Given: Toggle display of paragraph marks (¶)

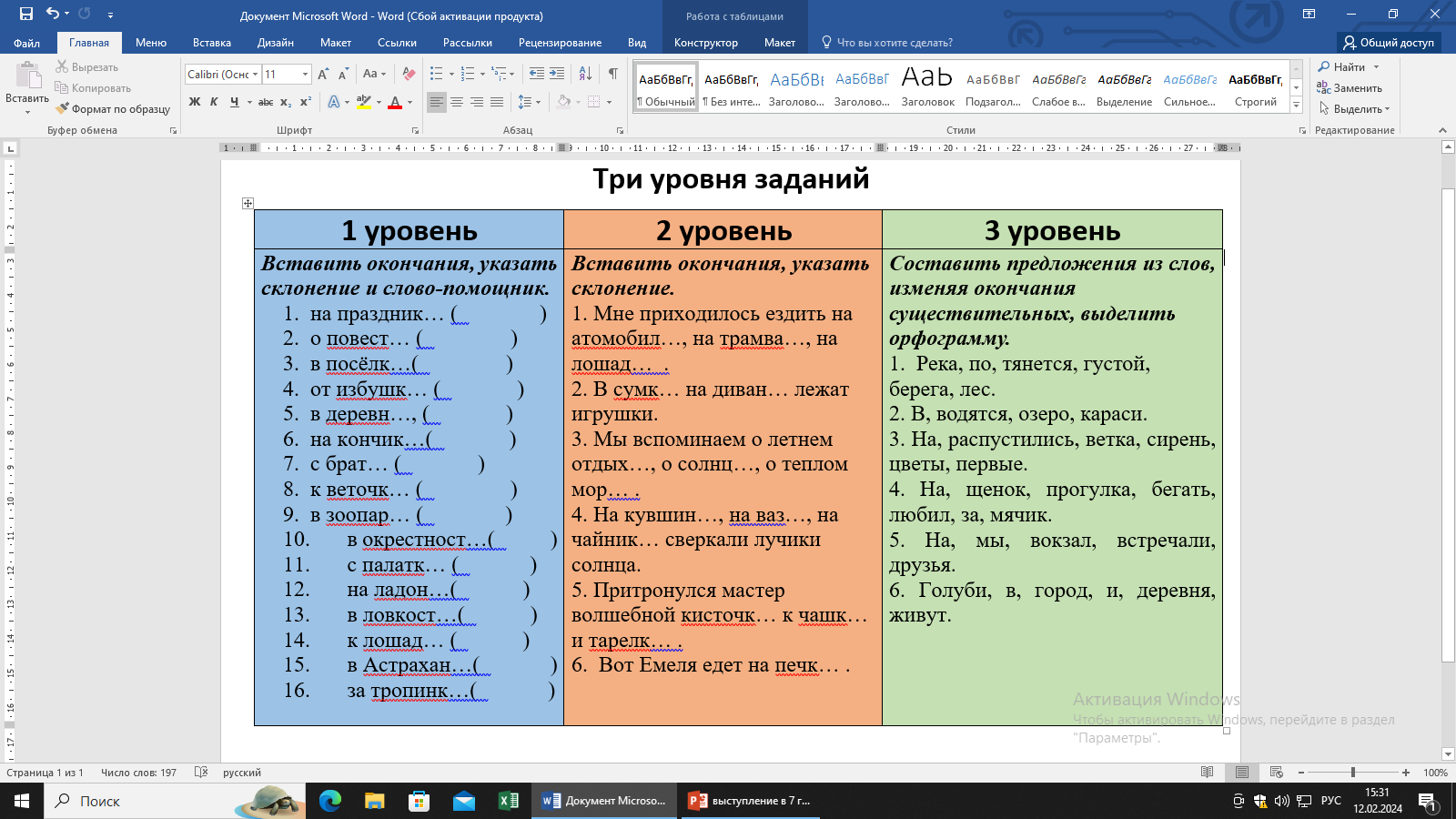Looking at the screenshot, I should [x=612, y=74].
